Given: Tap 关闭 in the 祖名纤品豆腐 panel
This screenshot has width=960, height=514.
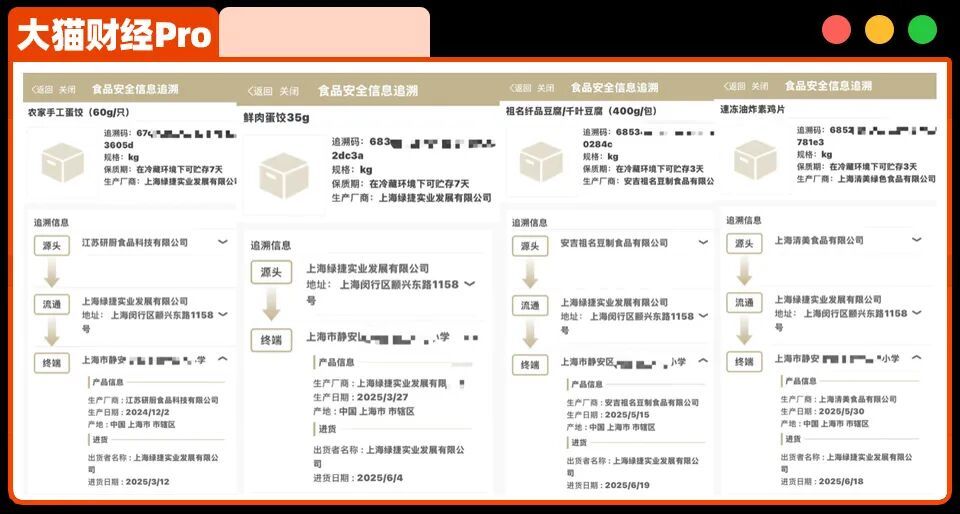Looking at the screenshot, I should 546,88.
